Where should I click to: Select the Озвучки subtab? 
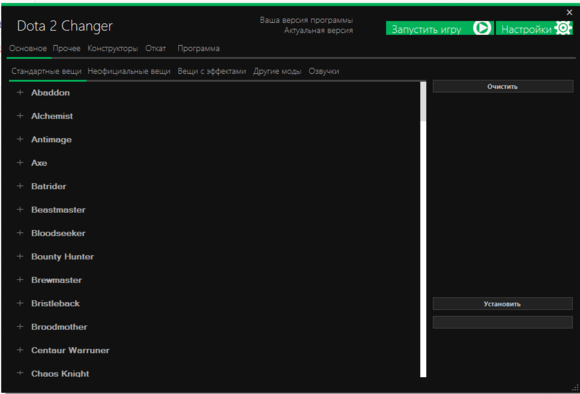coord(324,71)
